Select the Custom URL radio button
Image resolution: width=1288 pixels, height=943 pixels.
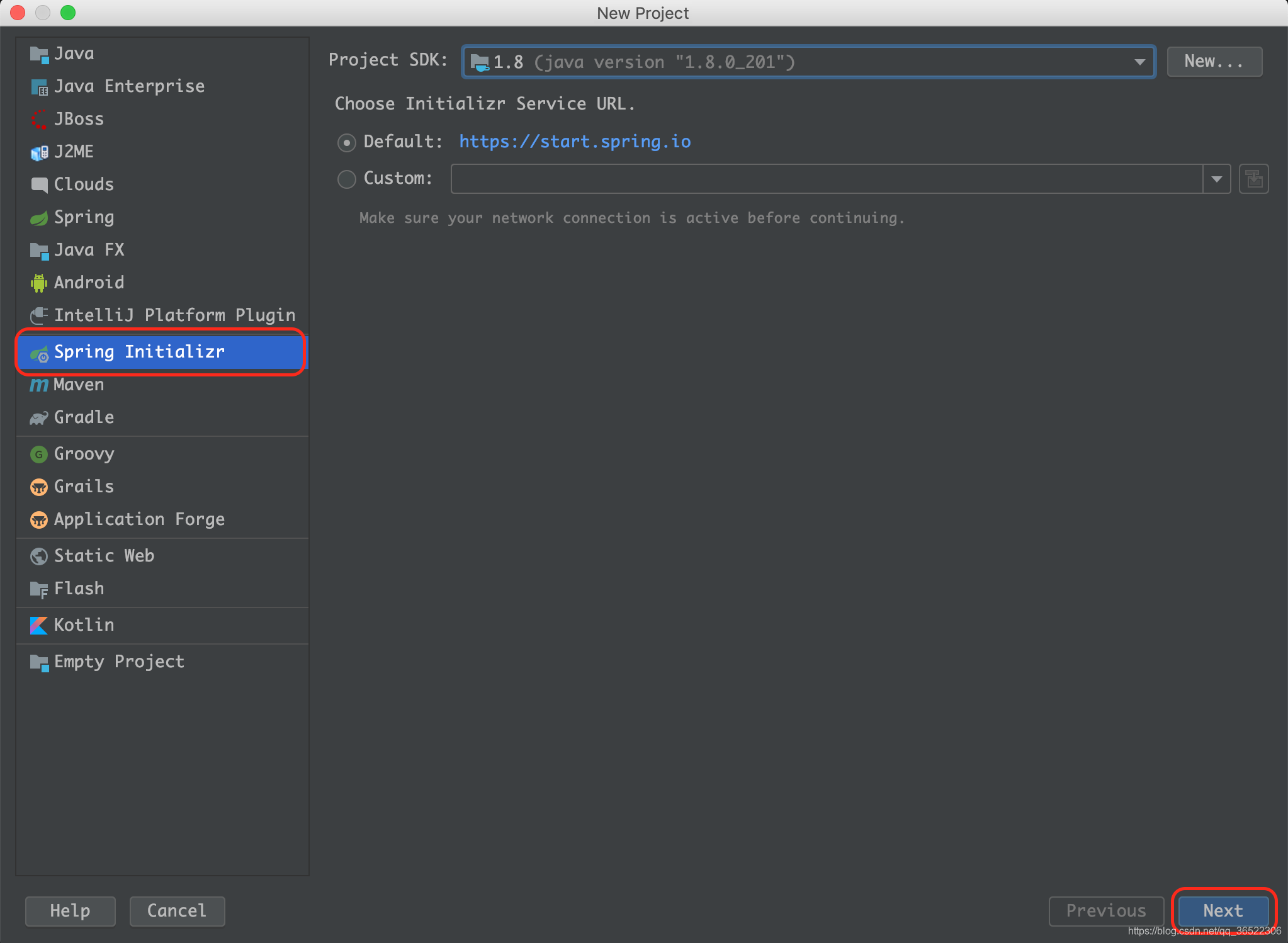tap(347, 179)
